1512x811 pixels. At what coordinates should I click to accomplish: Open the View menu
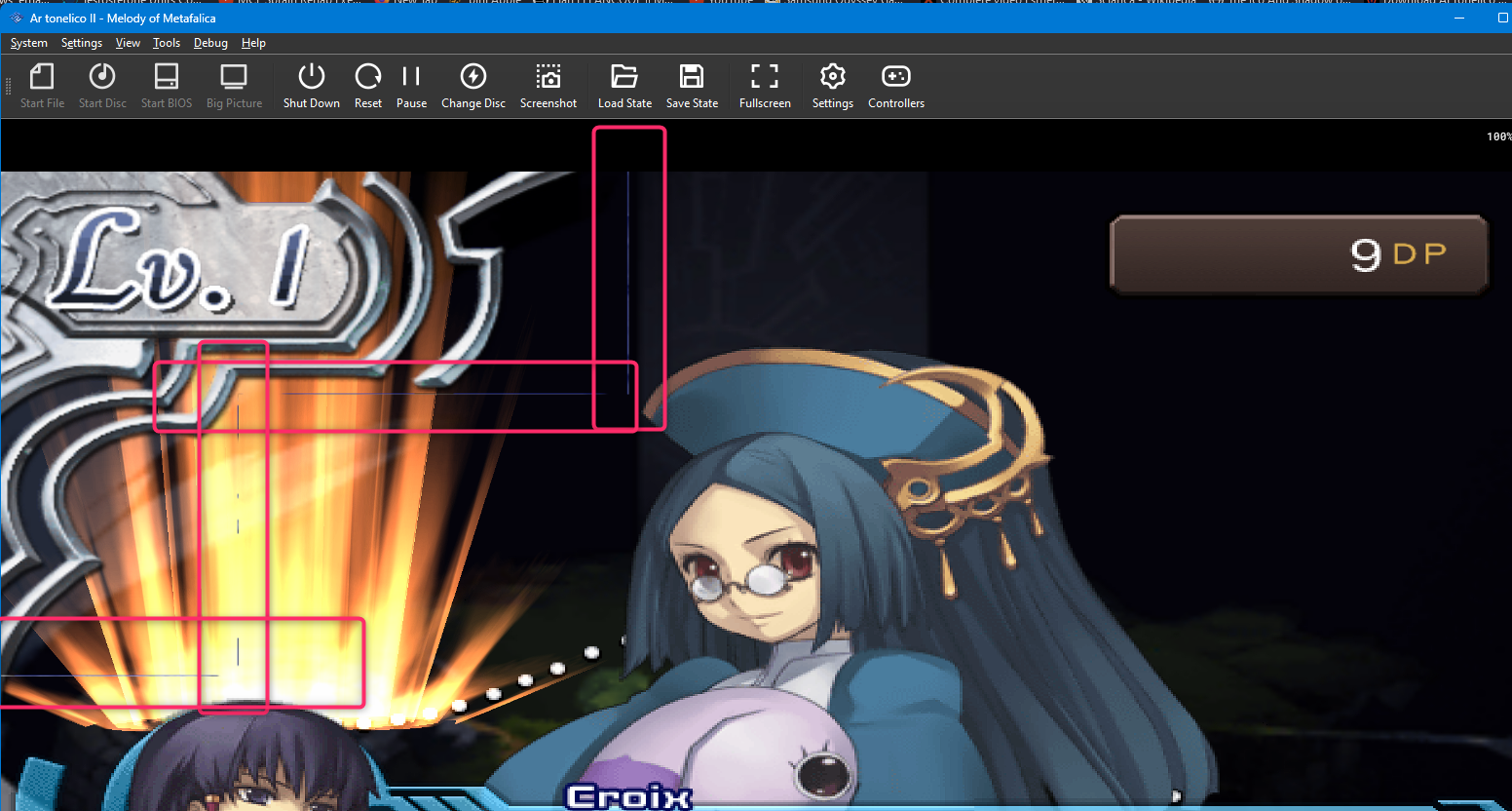point(128,43)
